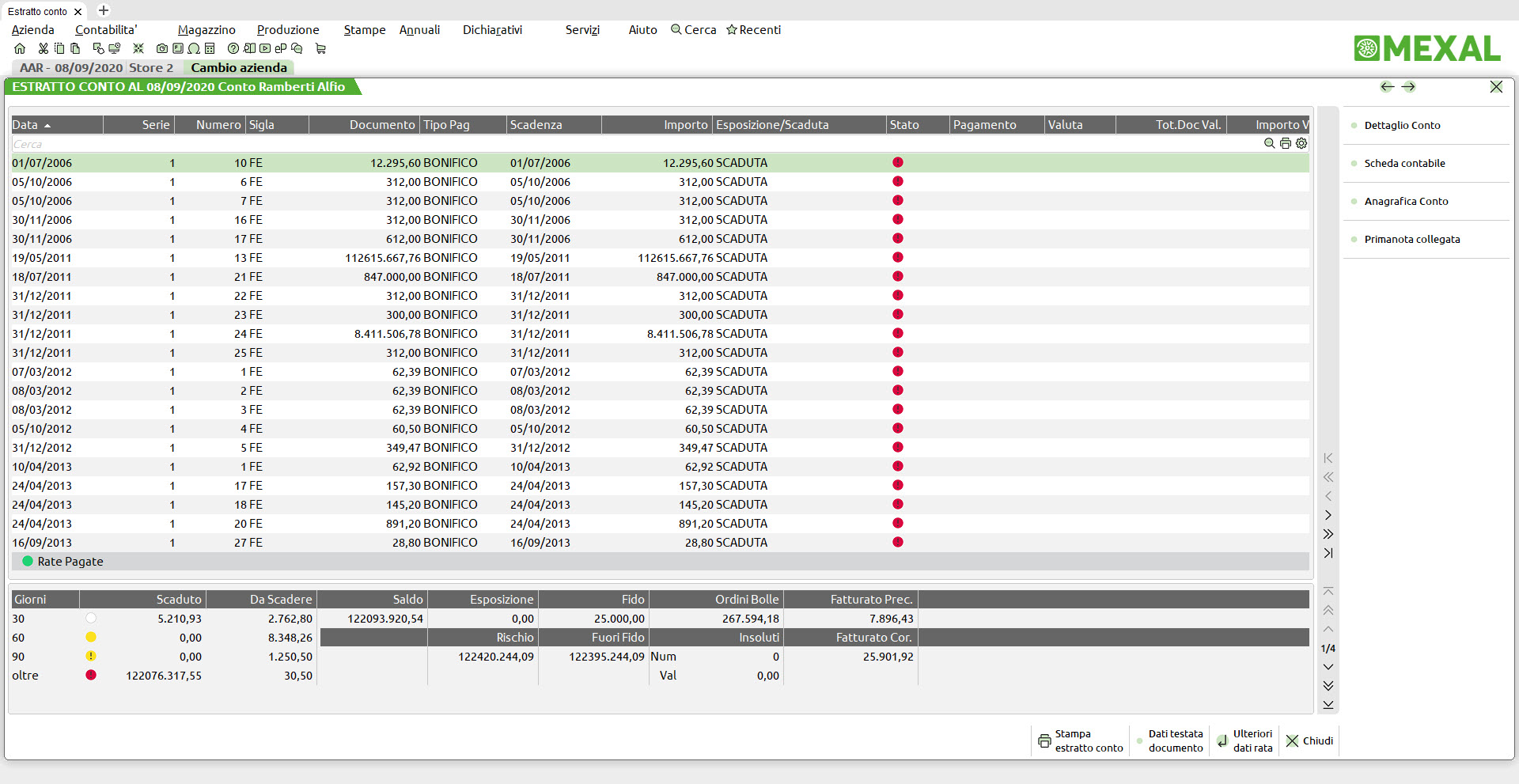Close the Estratto conto tab
1519x784 pixels.
pyautogui.click(x=78, y=12)
